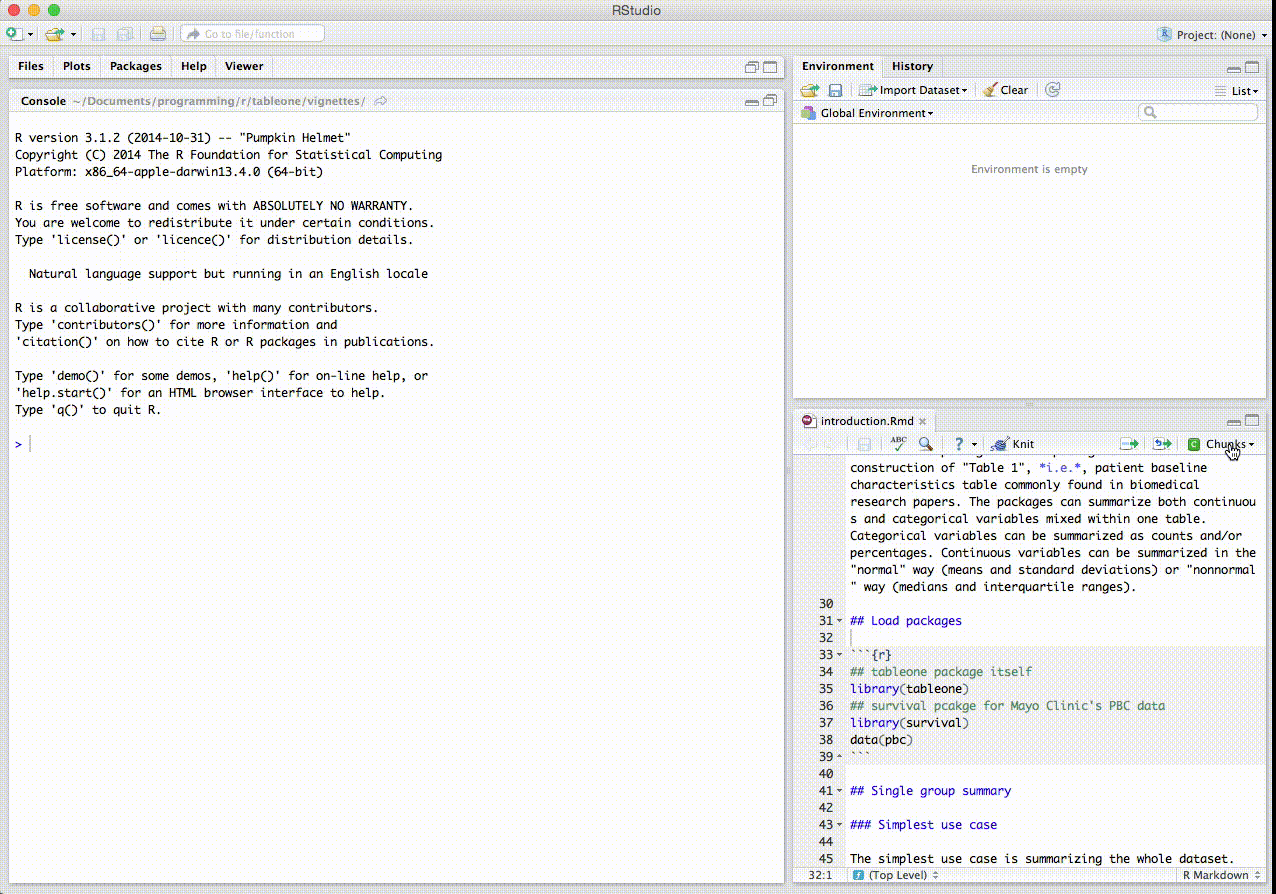Open the Project: (None) selector
Screen dimensions: 1276x894
point(1211,33)
